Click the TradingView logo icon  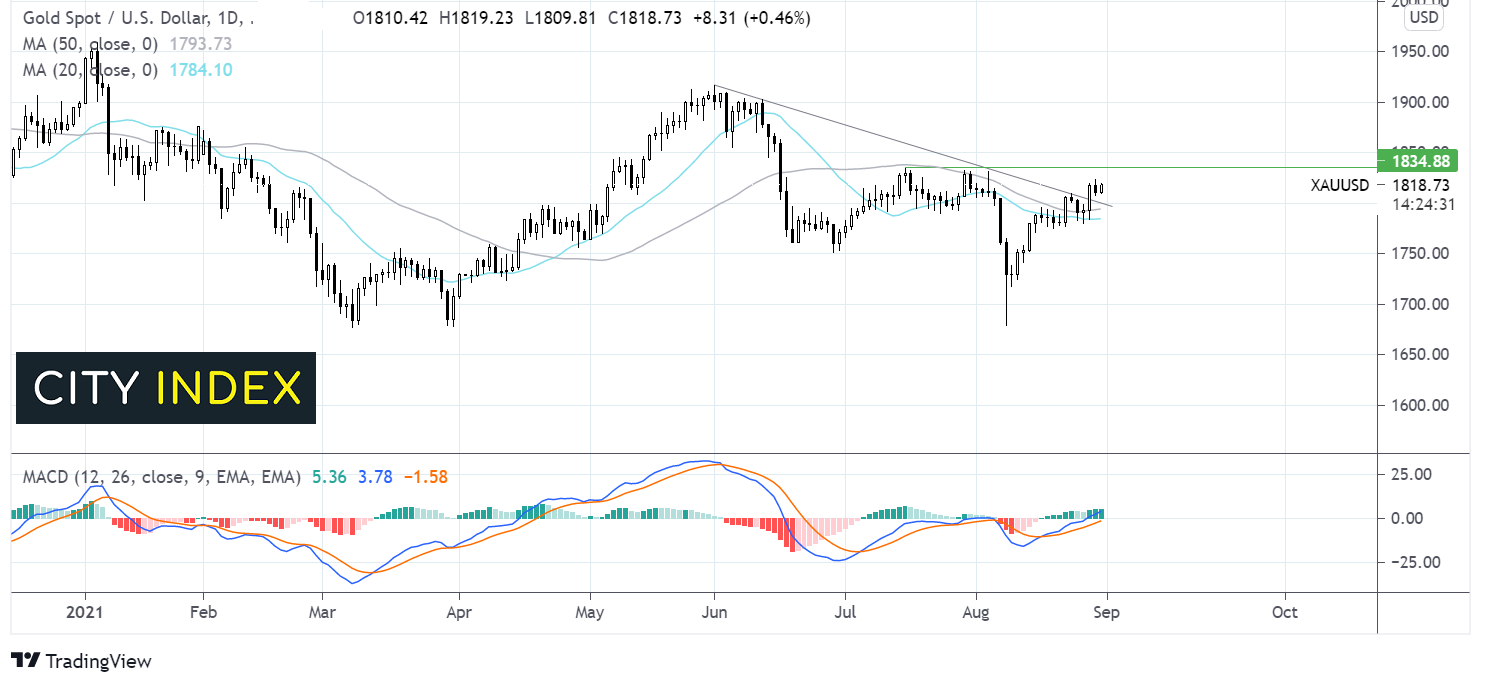pos(25,661)
